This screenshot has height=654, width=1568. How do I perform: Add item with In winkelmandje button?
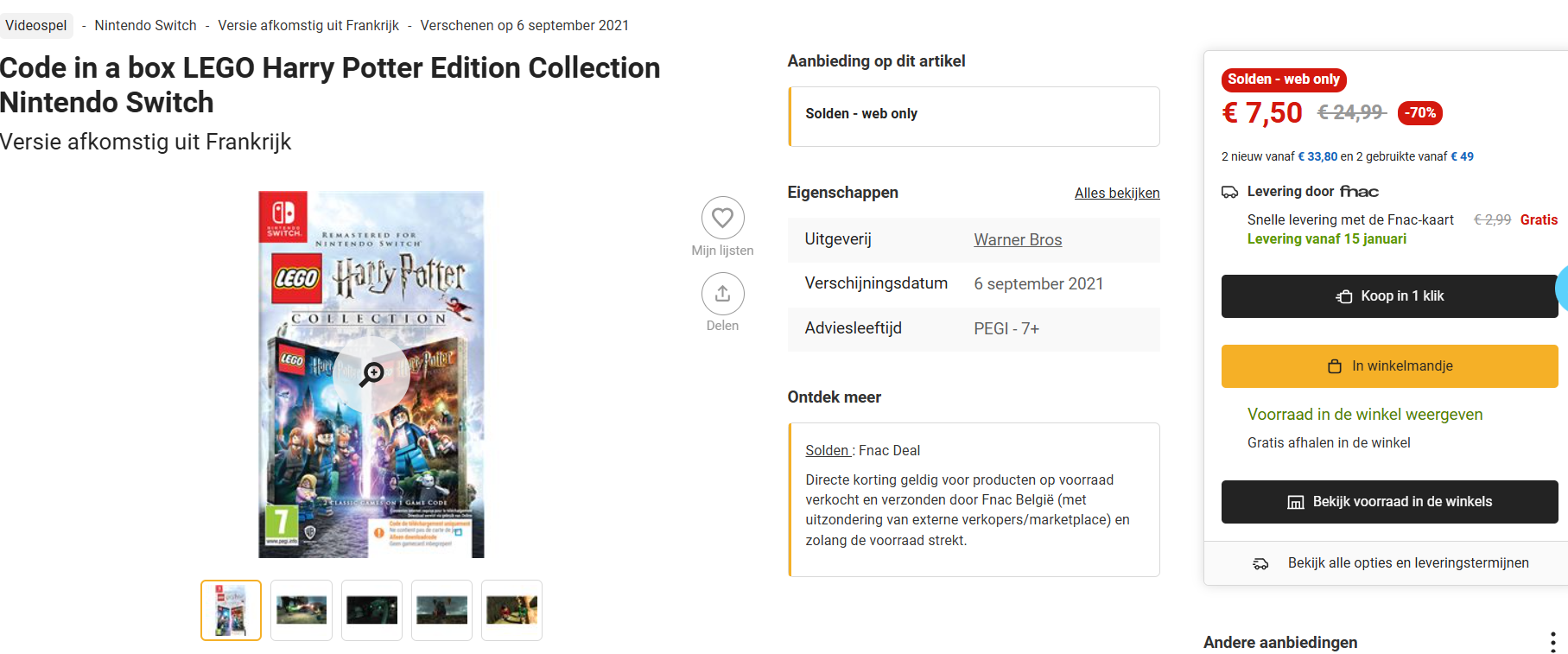click(1389, 366)
